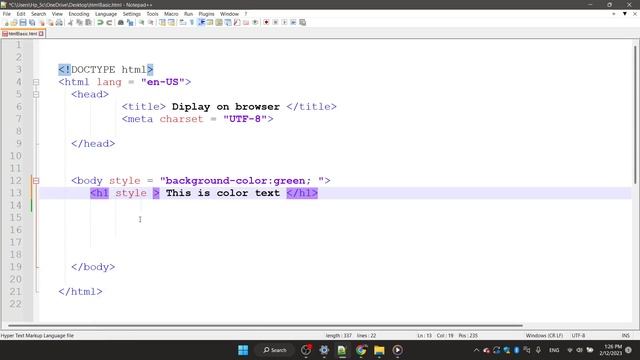Select the htmlBasic.html document tab

coord(22,34)
